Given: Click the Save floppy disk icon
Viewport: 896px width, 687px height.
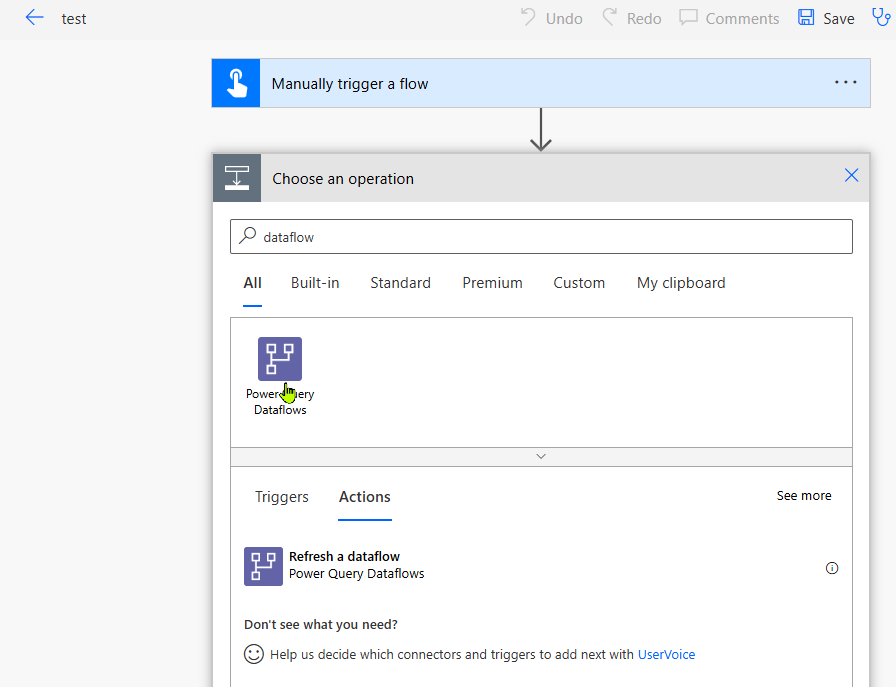Looking at the screenshot, I should click(806, 18).
